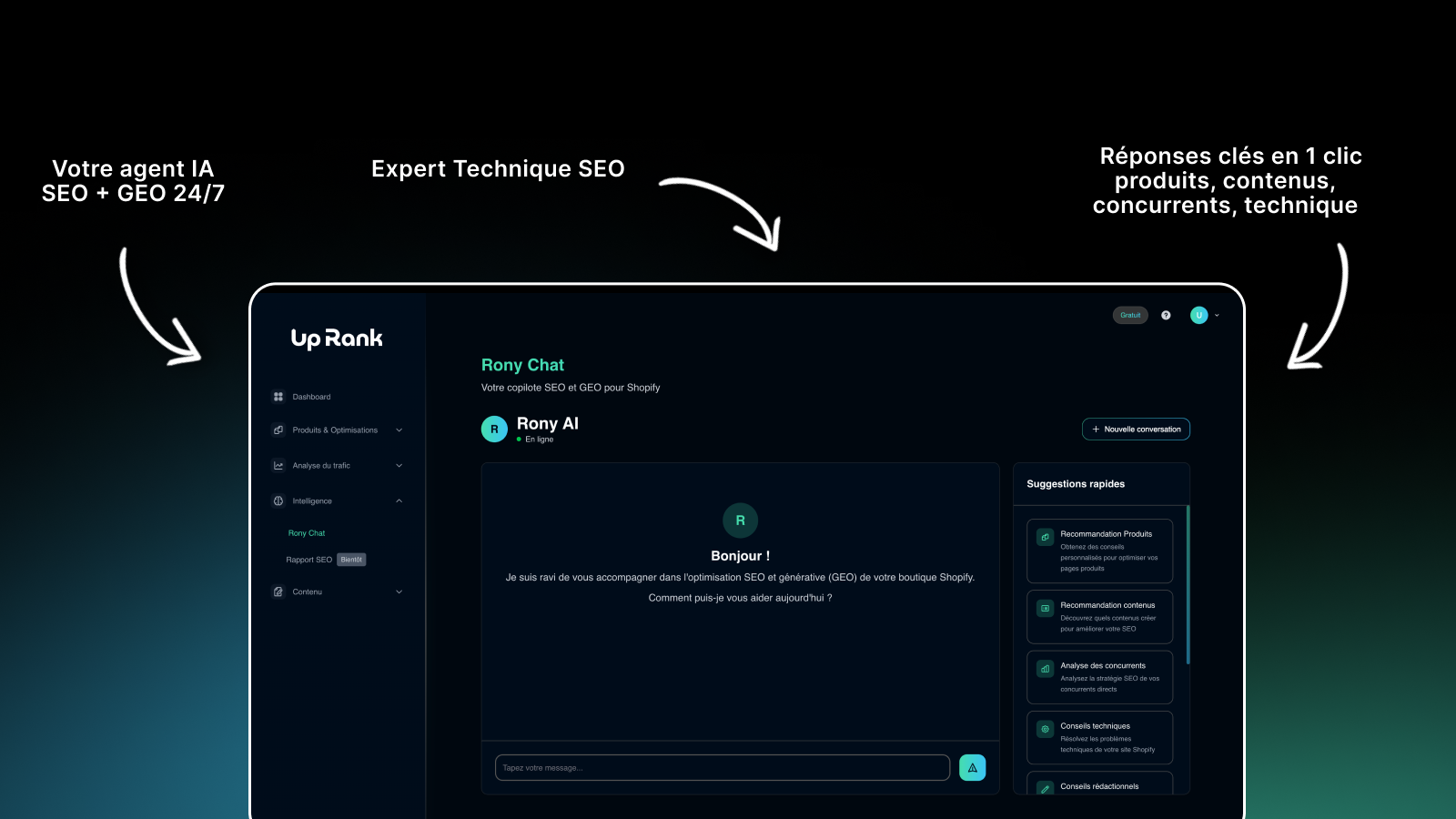Viewport: 1456px width, 819px height.
Task: Click the Analyse des concurrents card icon
Action: pos(1045,669)
